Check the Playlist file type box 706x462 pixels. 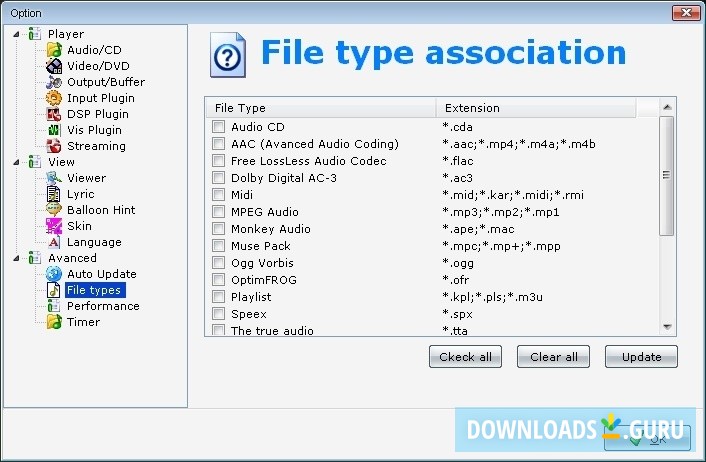coord(218,297)
